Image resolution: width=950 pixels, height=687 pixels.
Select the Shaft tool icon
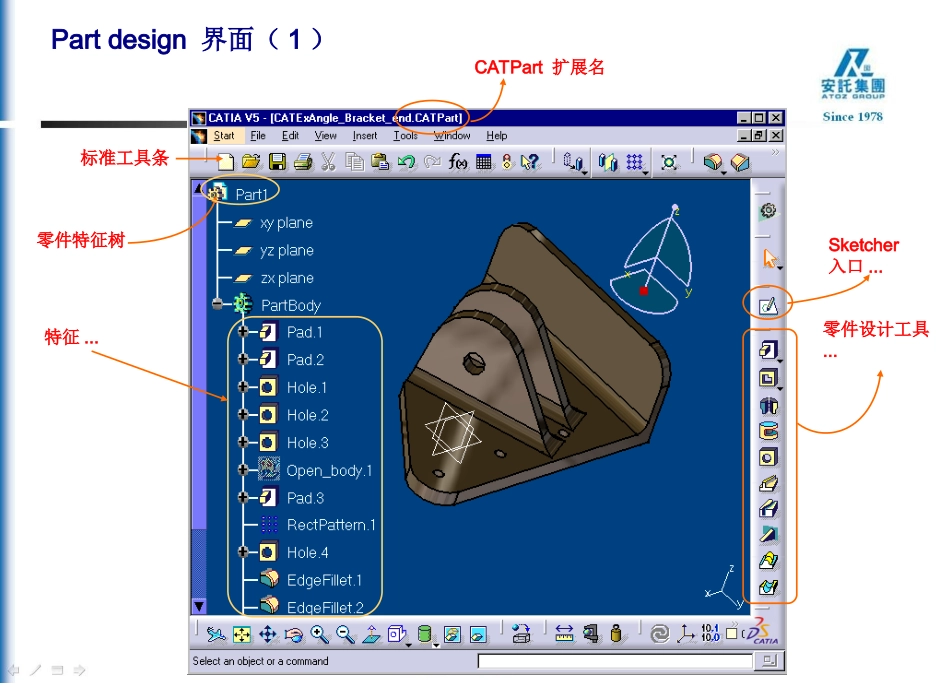pos(768,405)
